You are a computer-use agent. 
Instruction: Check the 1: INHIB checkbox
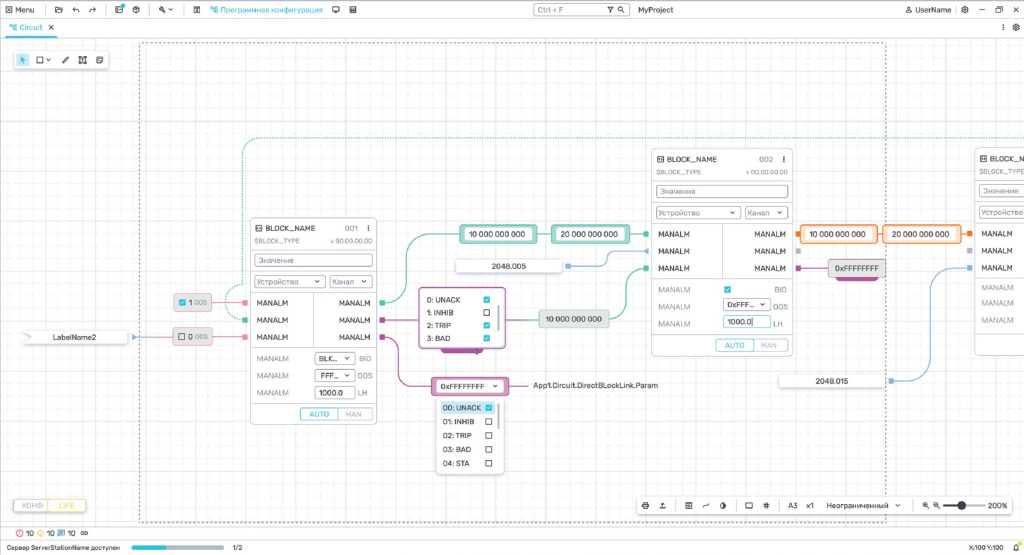[x=487, y=313]
